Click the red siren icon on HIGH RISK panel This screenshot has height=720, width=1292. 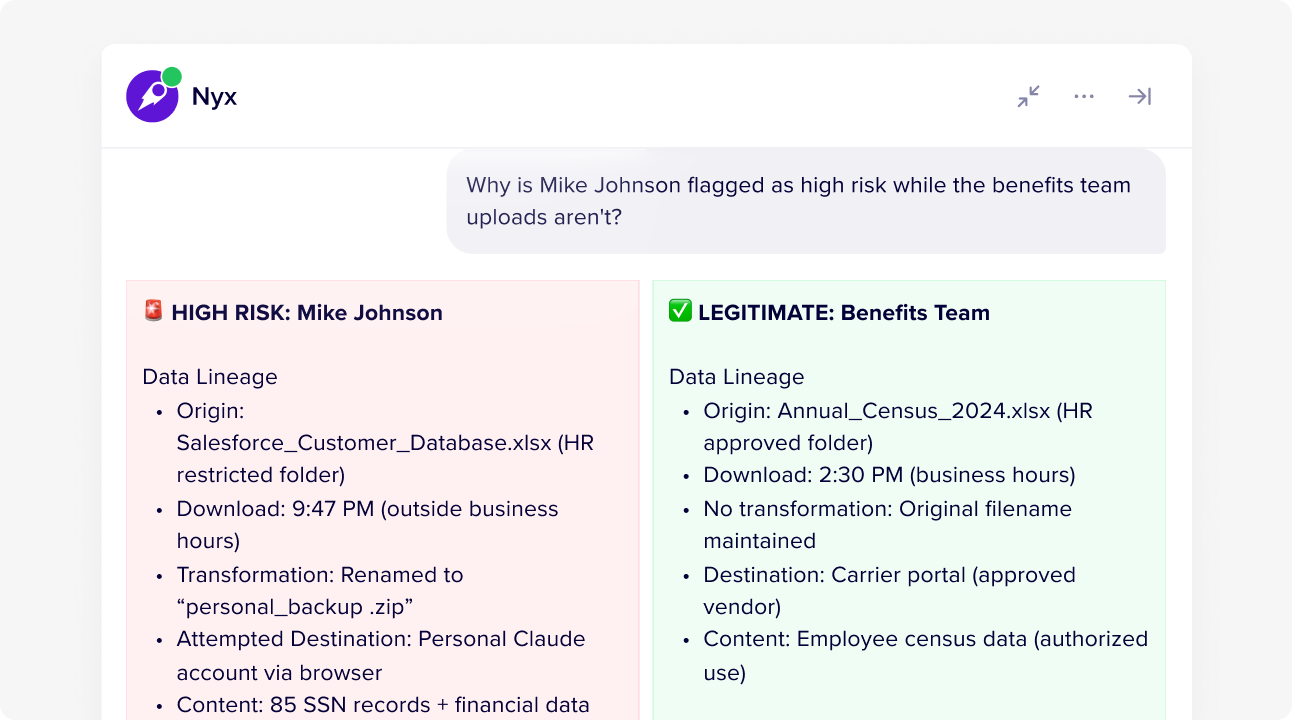click(151, 312)
